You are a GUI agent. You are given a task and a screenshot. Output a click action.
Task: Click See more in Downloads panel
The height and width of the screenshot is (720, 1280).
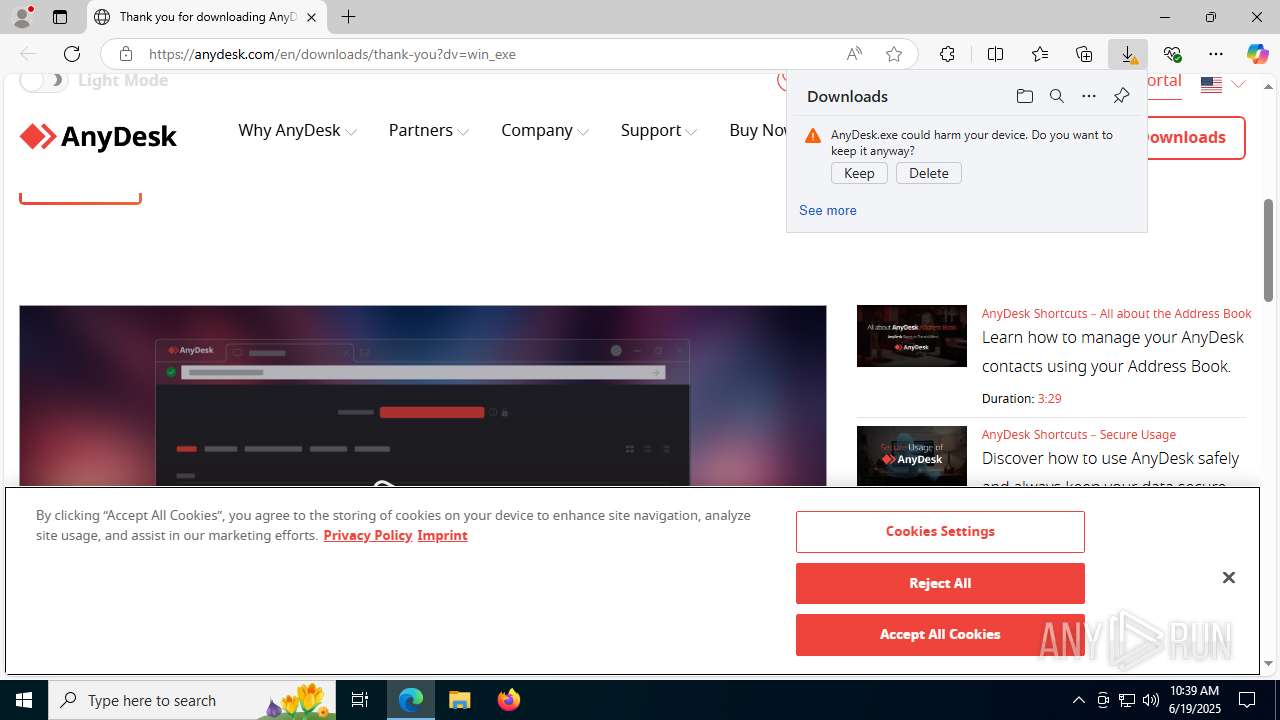click(x=828, y=210)
